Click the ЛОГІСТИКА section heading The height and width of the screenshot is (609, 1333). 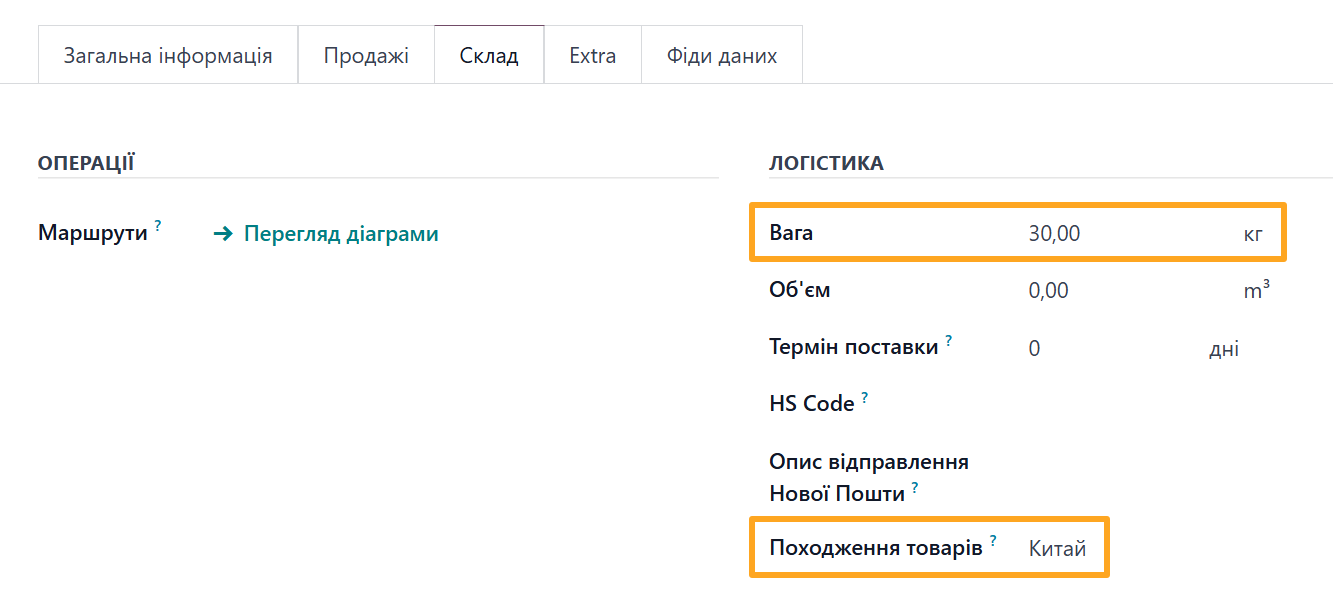point(826,163)
